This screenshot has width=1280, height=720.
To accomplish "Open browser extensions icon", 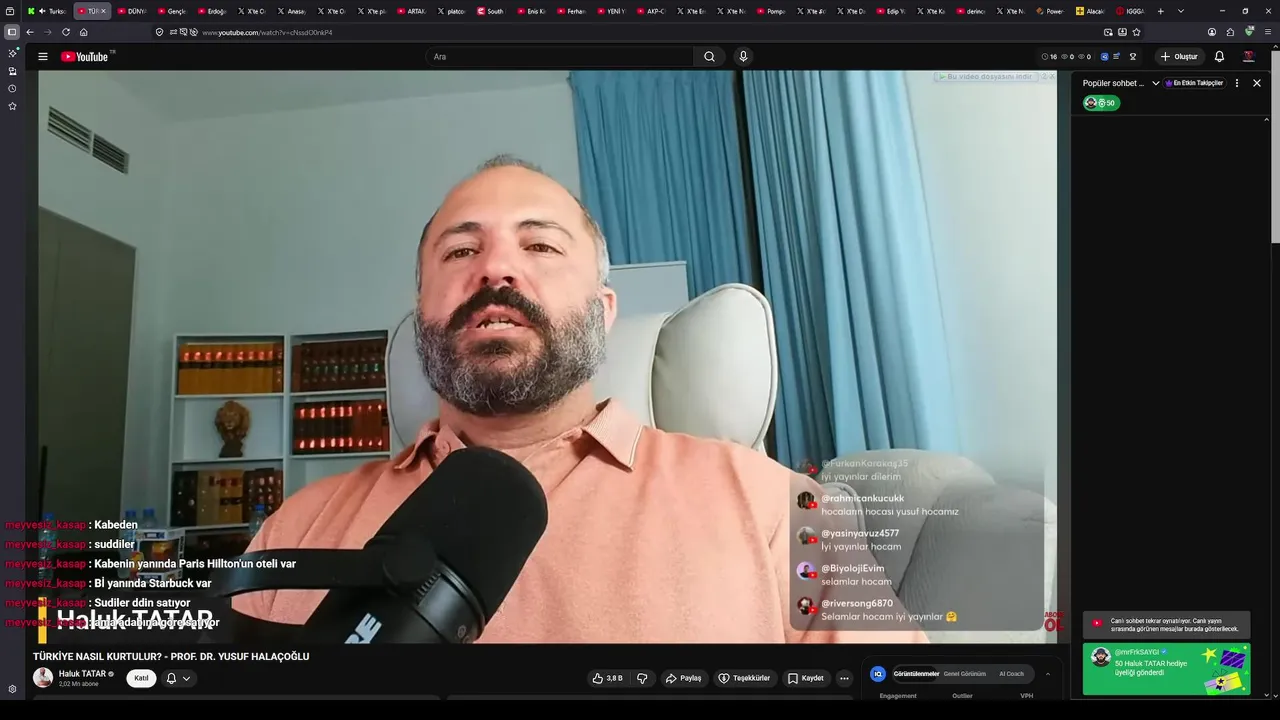I will point(1230,32).
